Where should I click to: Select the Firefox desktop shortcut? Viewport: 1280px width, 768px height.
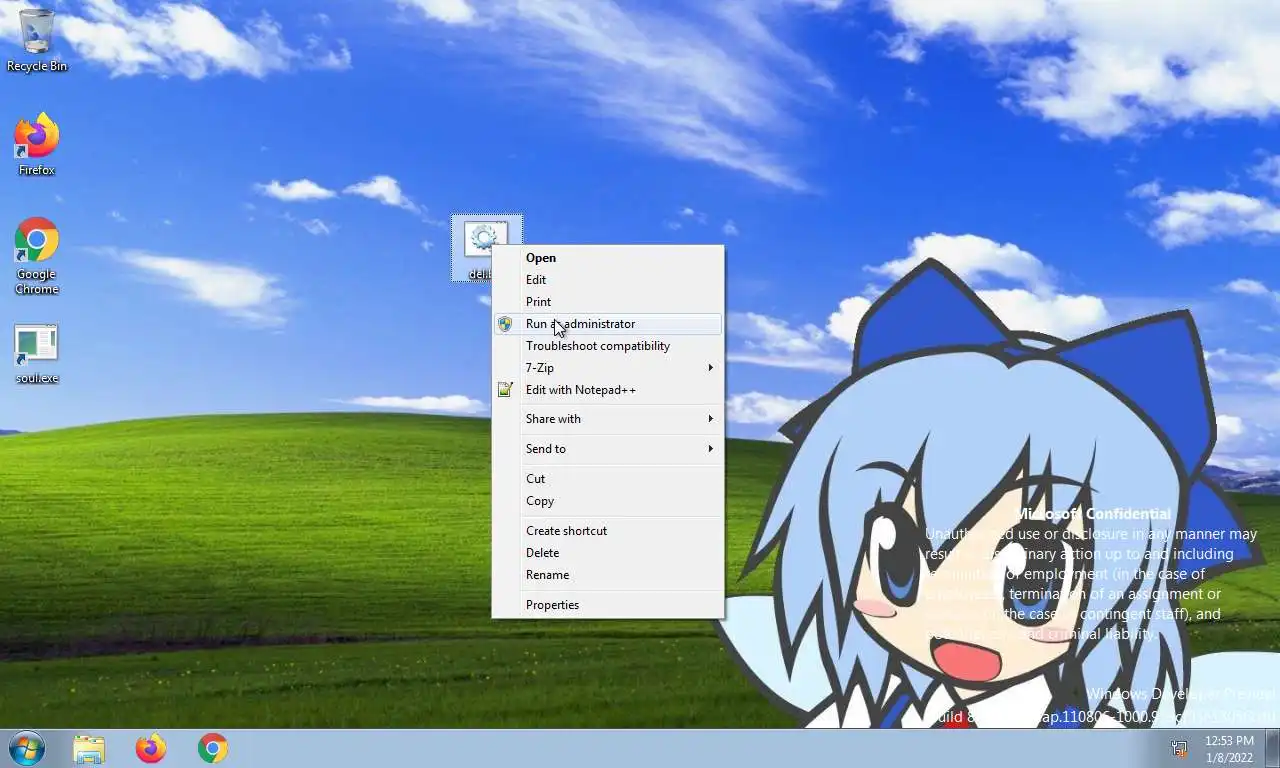coord(37,146)
